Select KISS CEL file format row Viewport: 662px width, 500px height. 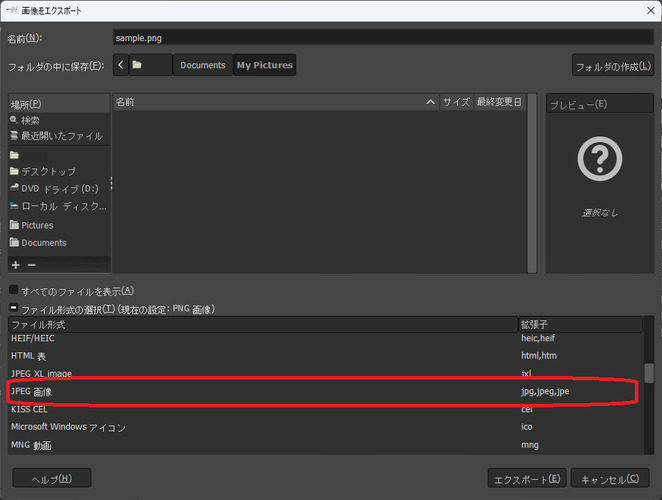tap(325, 409)
